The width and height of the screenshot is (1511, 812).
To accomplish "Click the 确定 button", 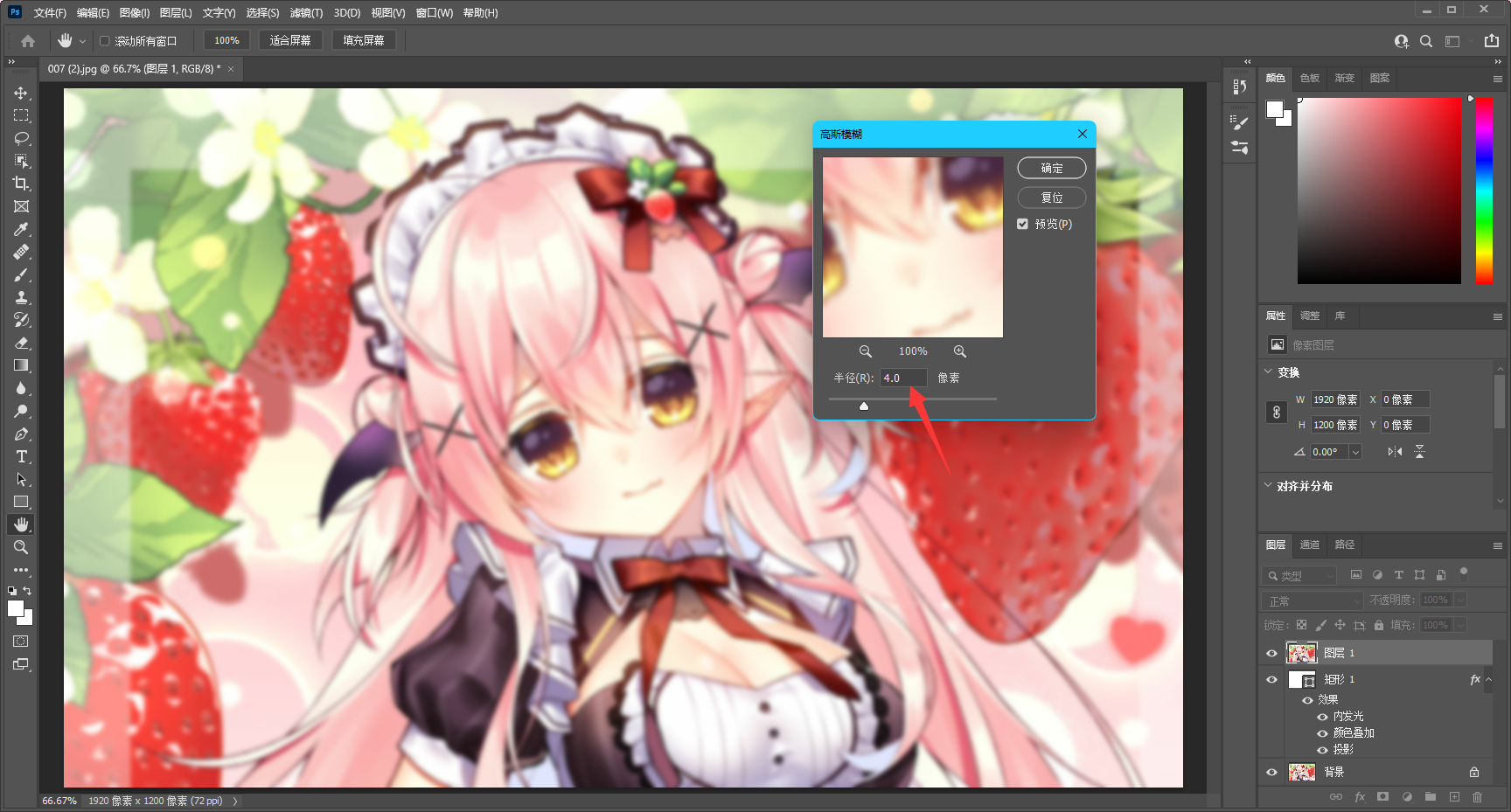I will point(1052,168).
